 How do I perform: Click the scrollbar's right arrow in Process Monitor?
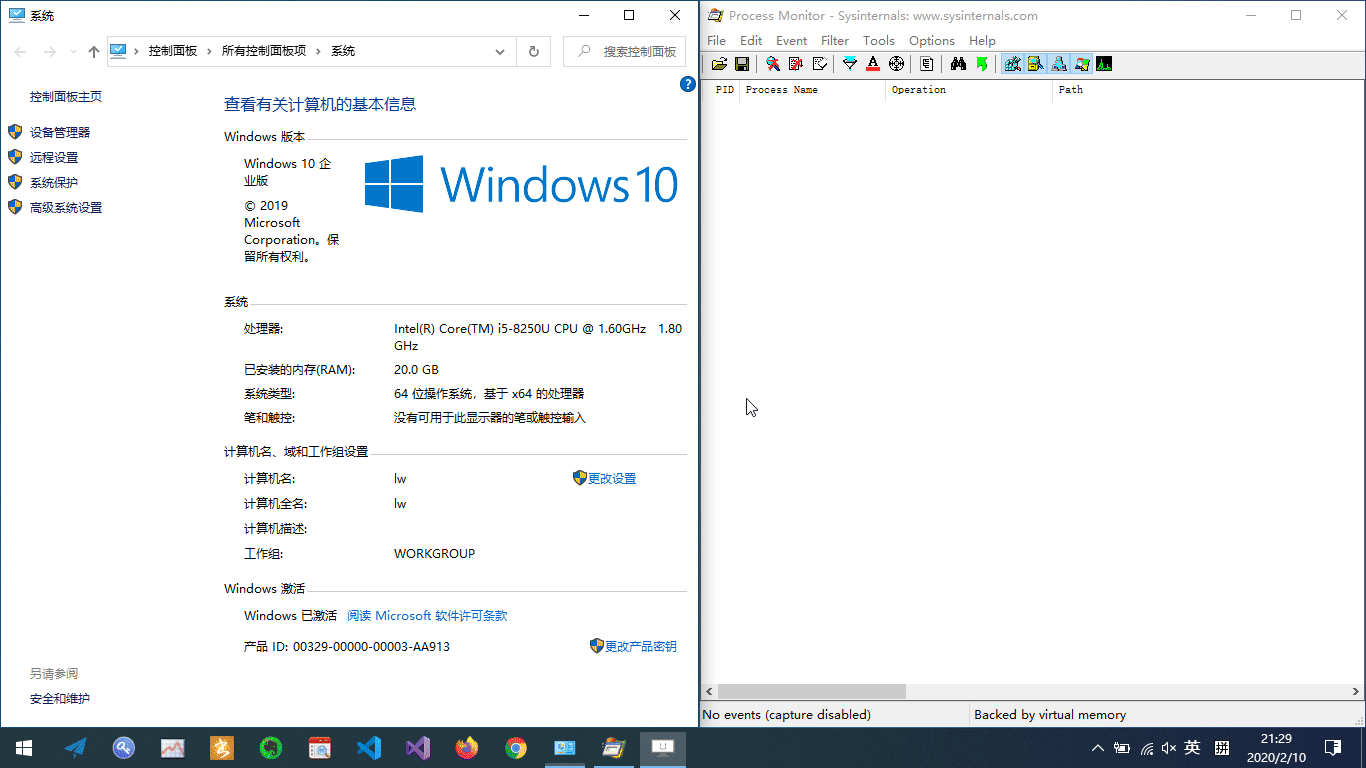point(1357,691)
